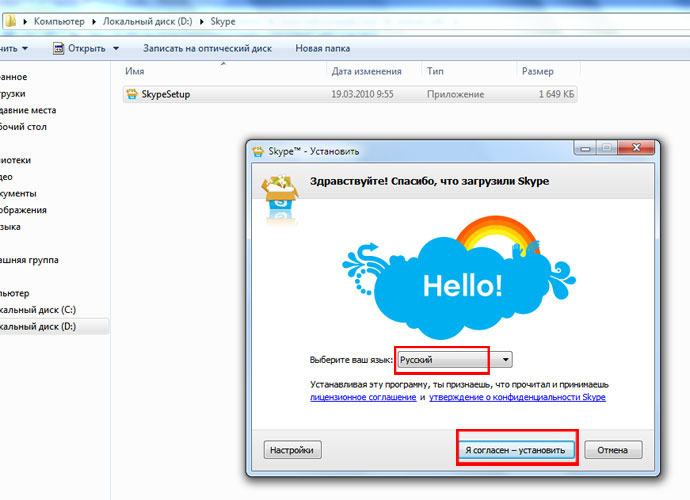Select Локальный диск (D:) in sidebar
Viewport: 690px width, 500px height.
coord(38,327)
